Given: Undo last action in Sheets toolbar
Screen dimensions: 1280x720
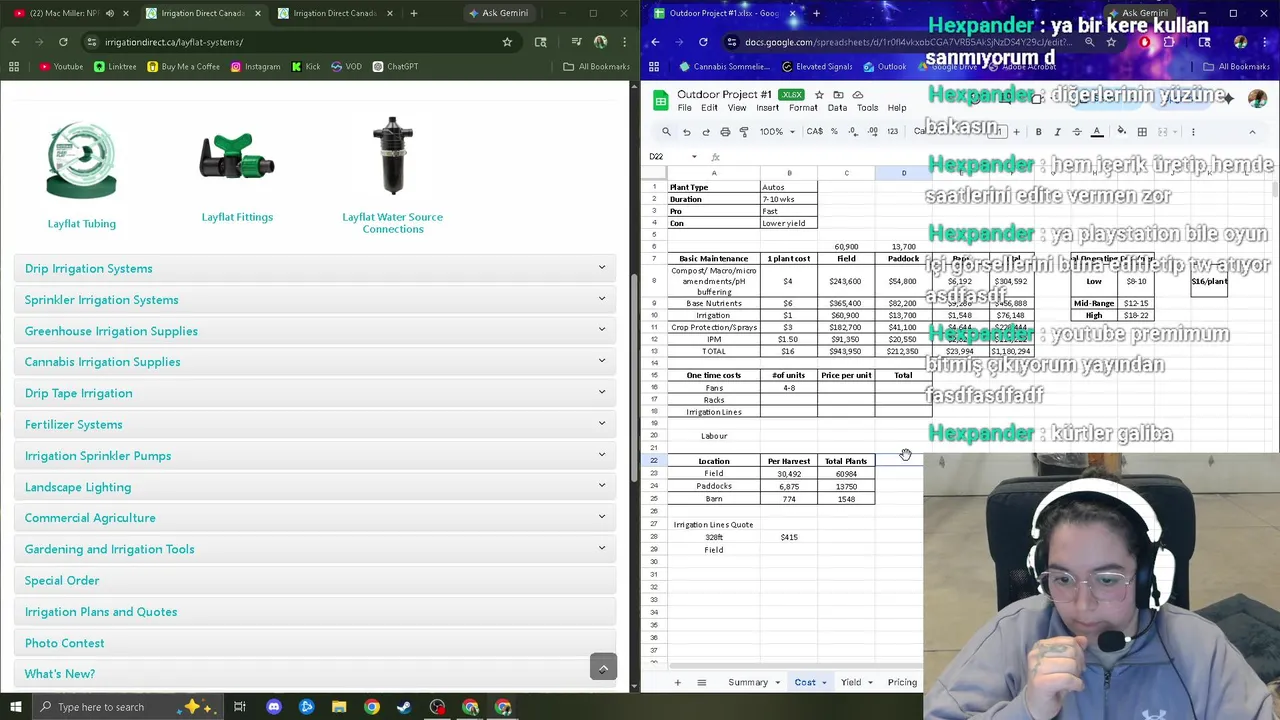Looking at the screenshot, I should (686, 132).
